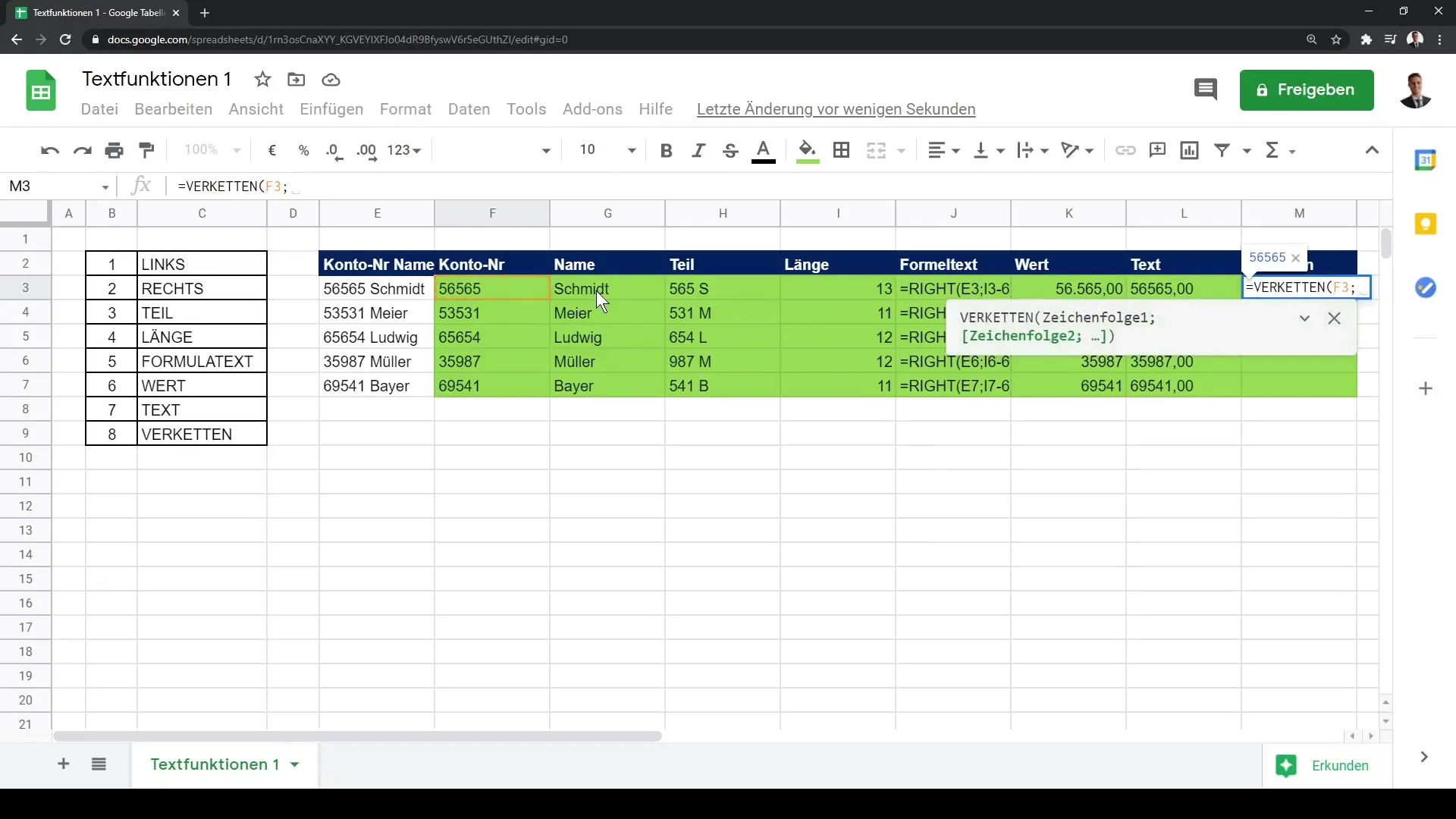Open the text color picker
The width and height of the screenshot is (1456, 819).
tap(764, 151)
